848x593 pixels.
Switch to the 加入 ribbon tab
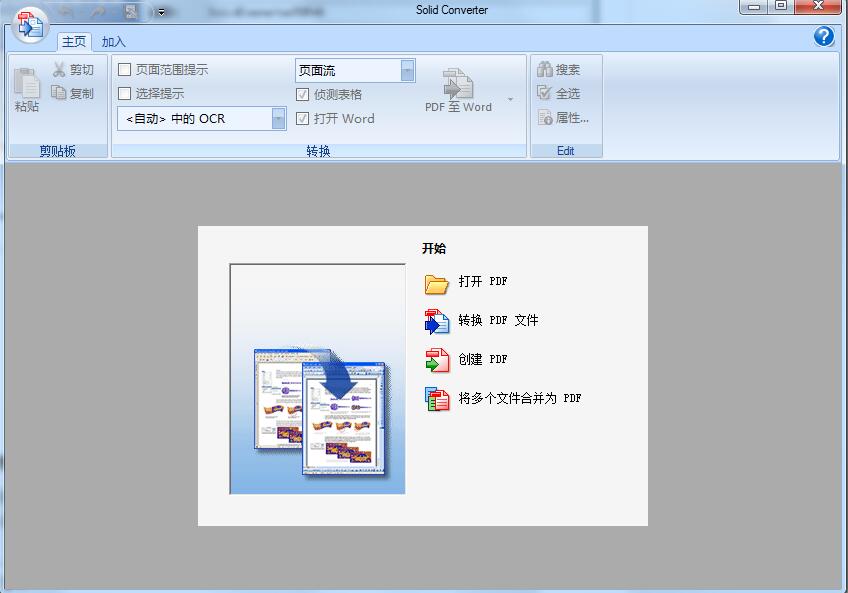pyautogui.click(x=112, y=42)
